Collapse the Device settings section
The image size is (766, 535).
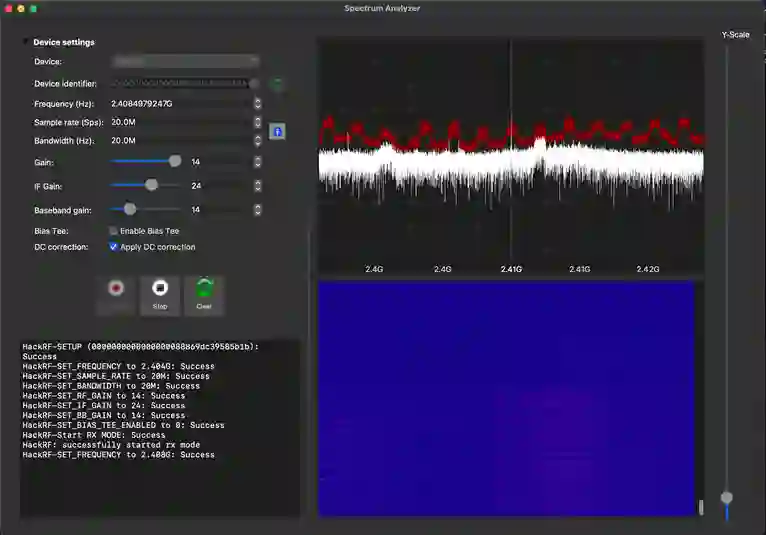click(26, 42)
